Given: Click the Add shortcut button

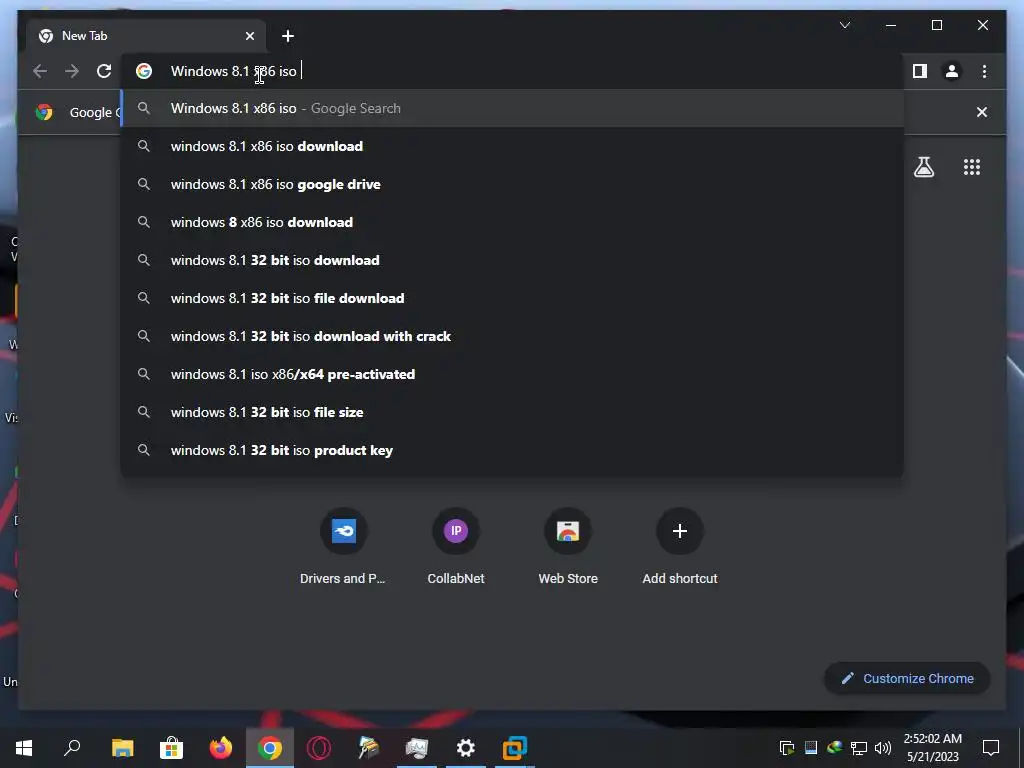Looking at the screenshot, I should tap(680, 547).
